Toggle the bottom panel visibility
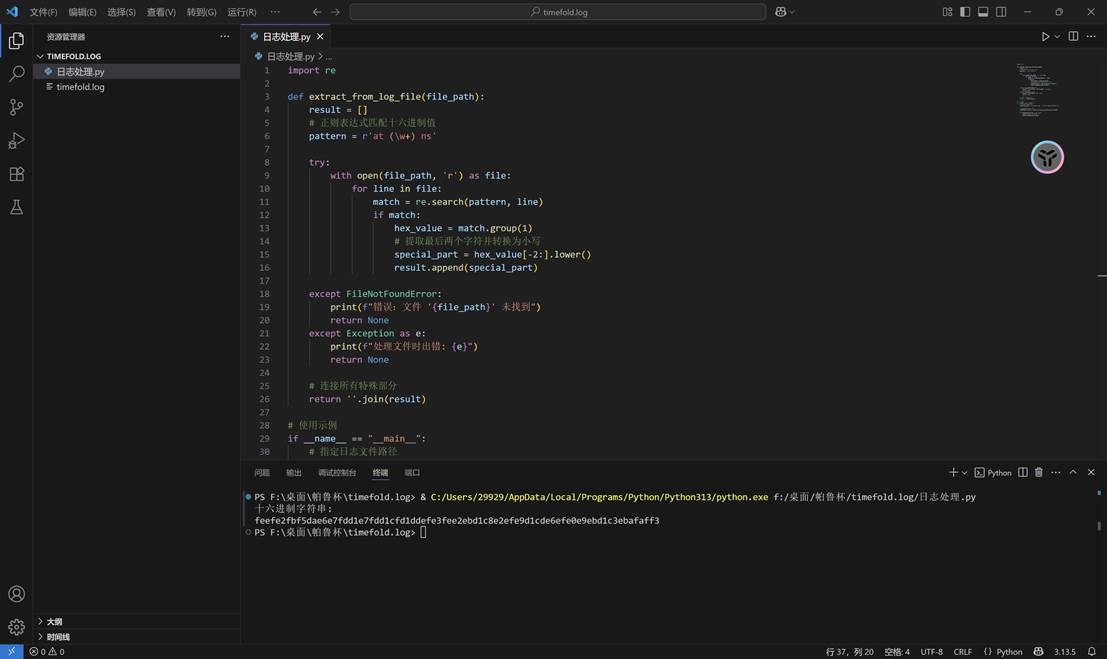This screenshot has height=659, width=1107. tap(985, 11)
